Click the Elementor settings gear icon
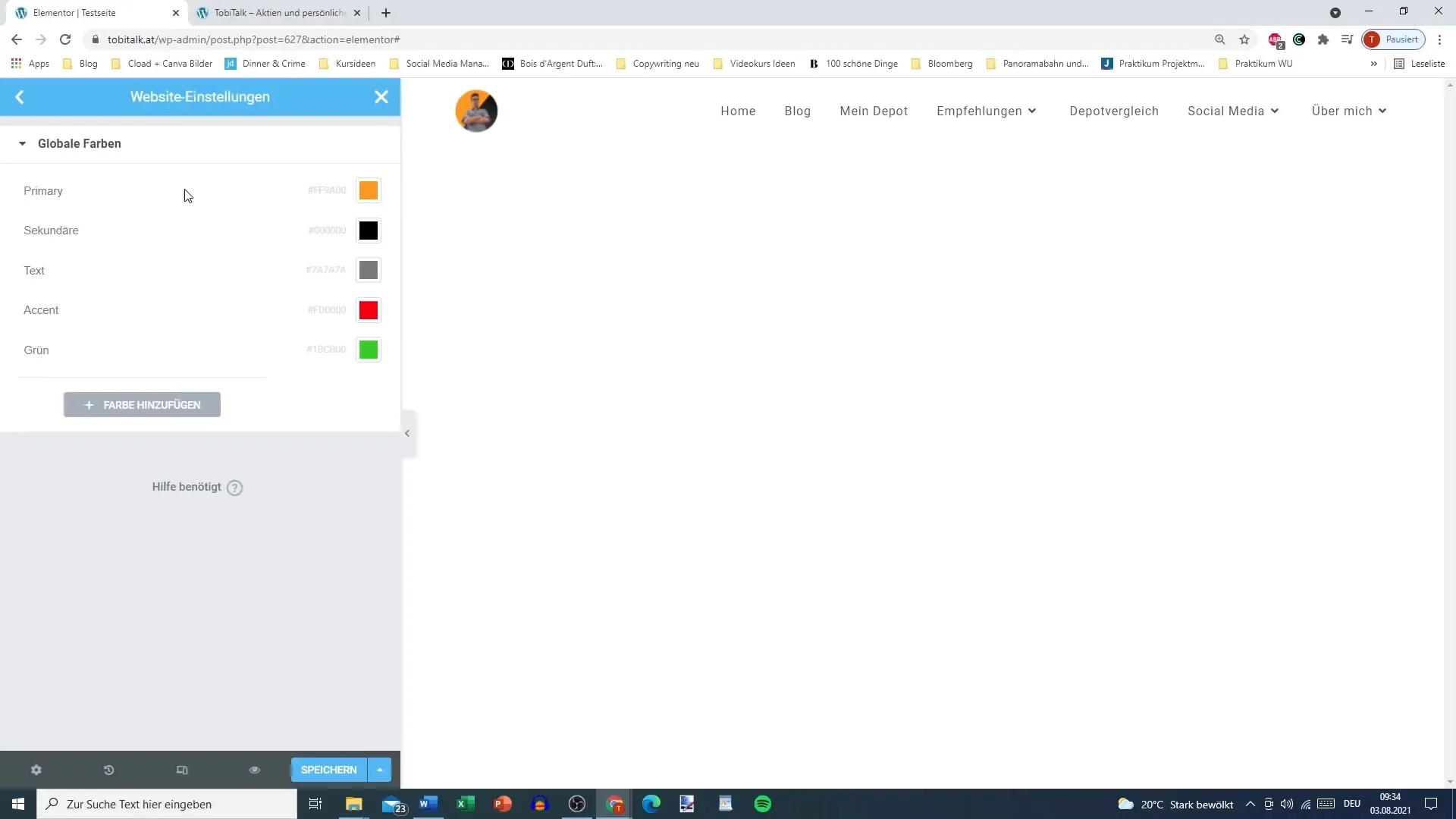 click(x=36, y=769)
